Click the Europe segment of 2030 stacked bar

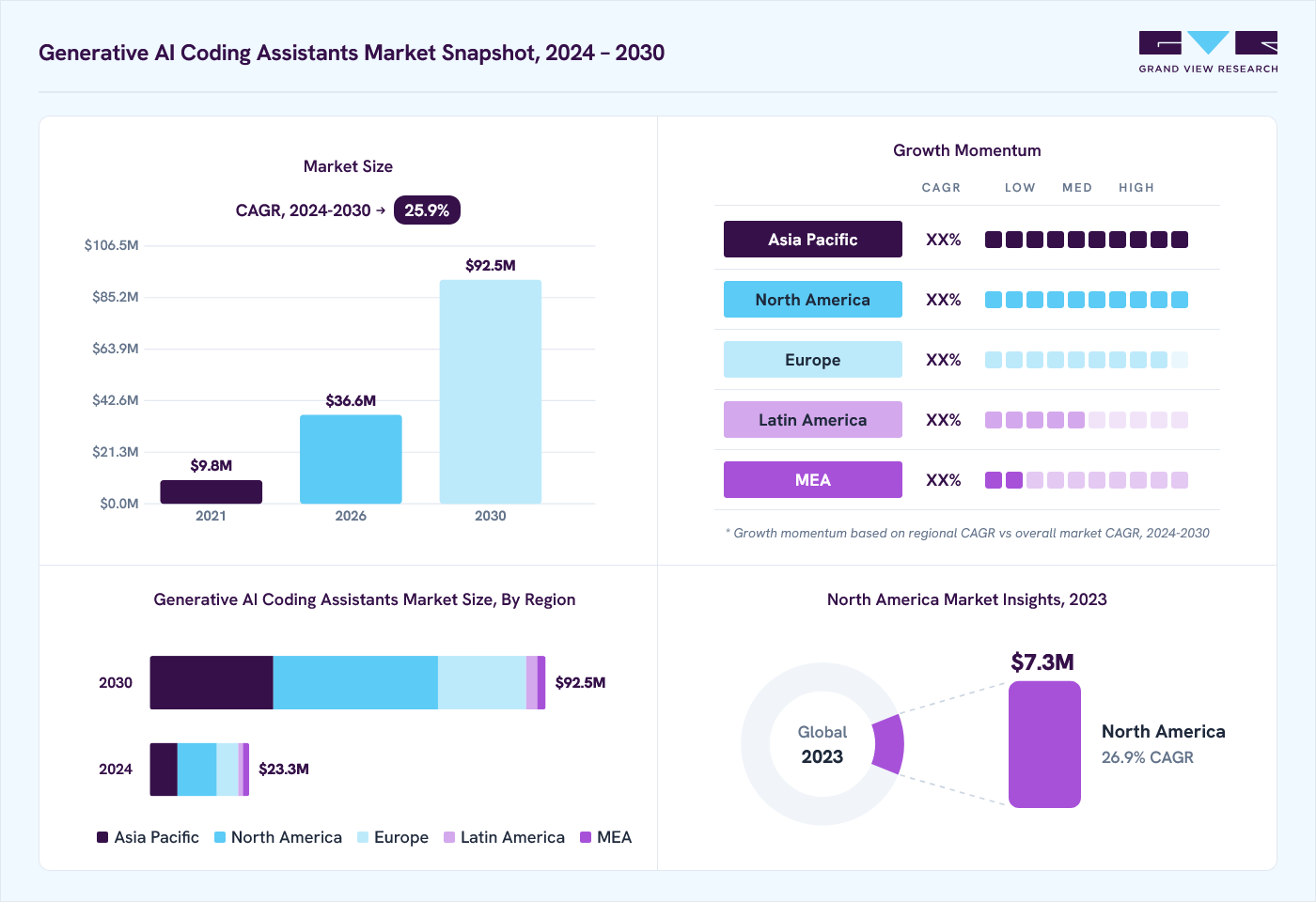(482, 683)
